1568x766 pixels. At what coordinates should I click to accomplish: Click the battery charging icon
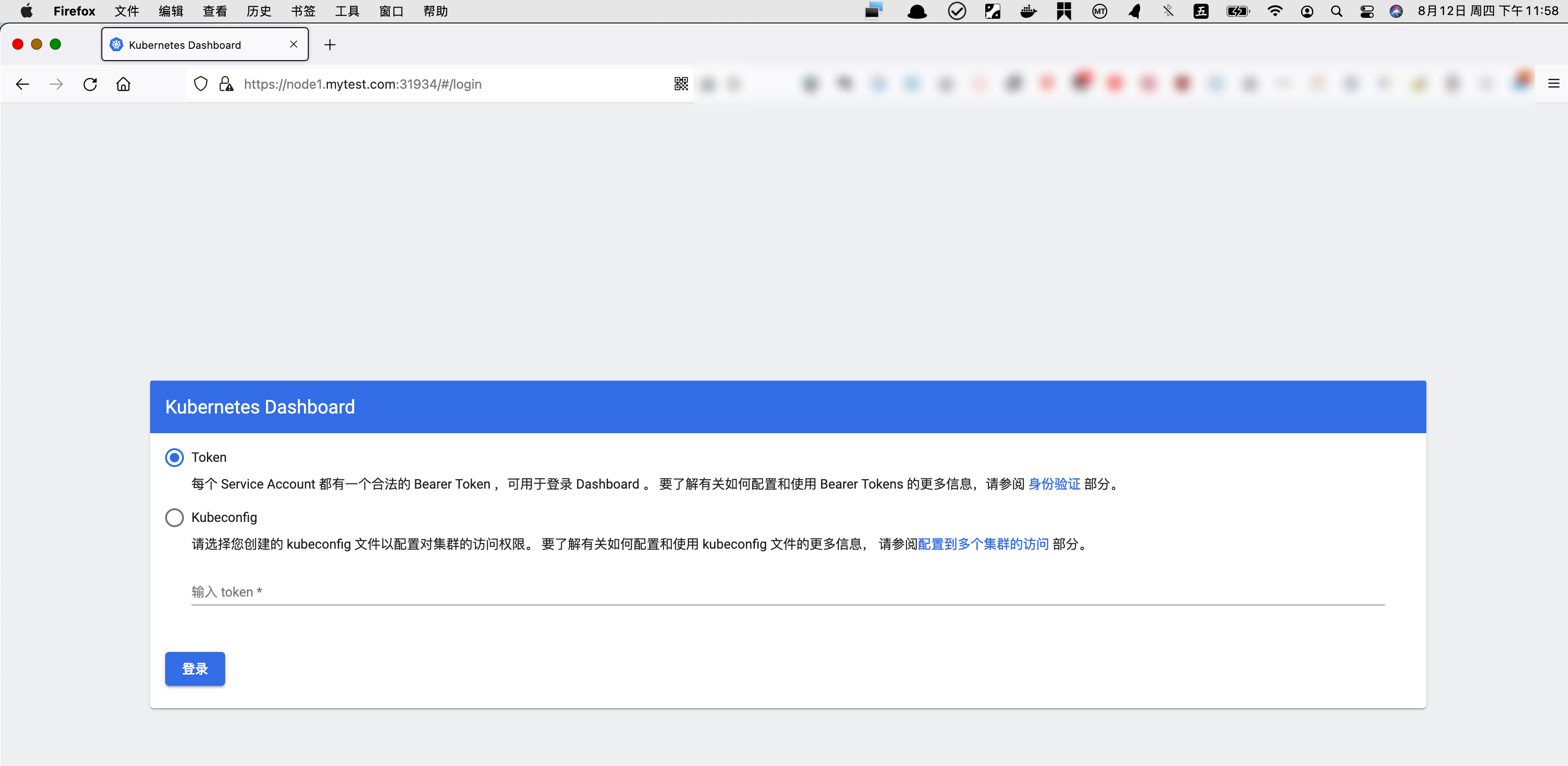[1238, 11]
